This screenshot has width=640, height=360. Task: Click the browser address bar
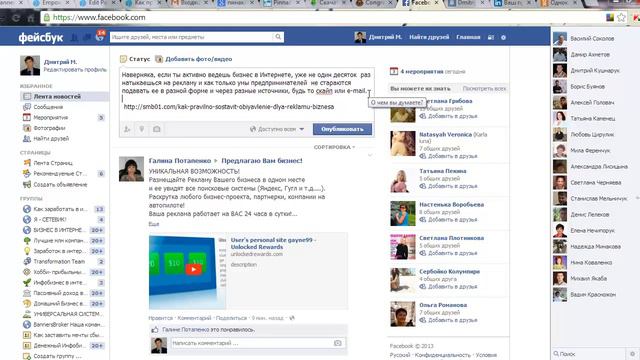coord(322,18)
